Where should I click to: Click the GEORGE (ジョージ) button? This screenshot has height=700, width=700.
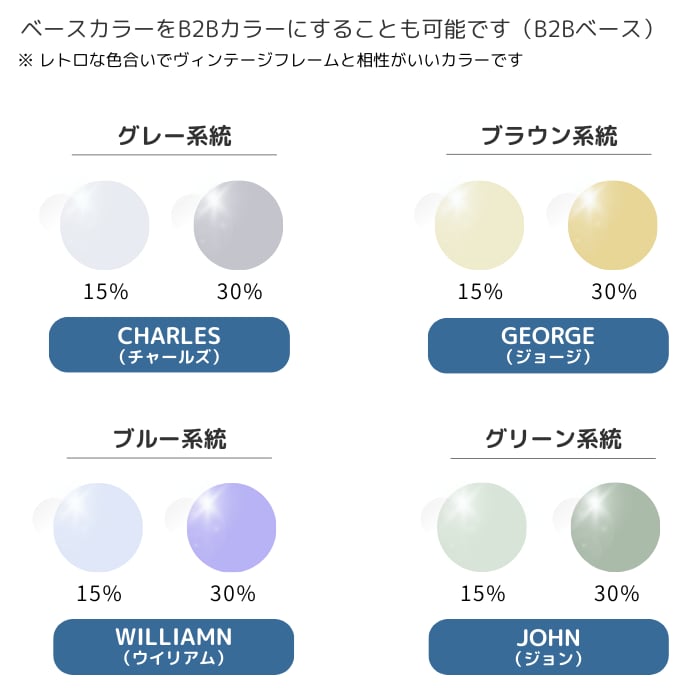(x=548, y=344)
